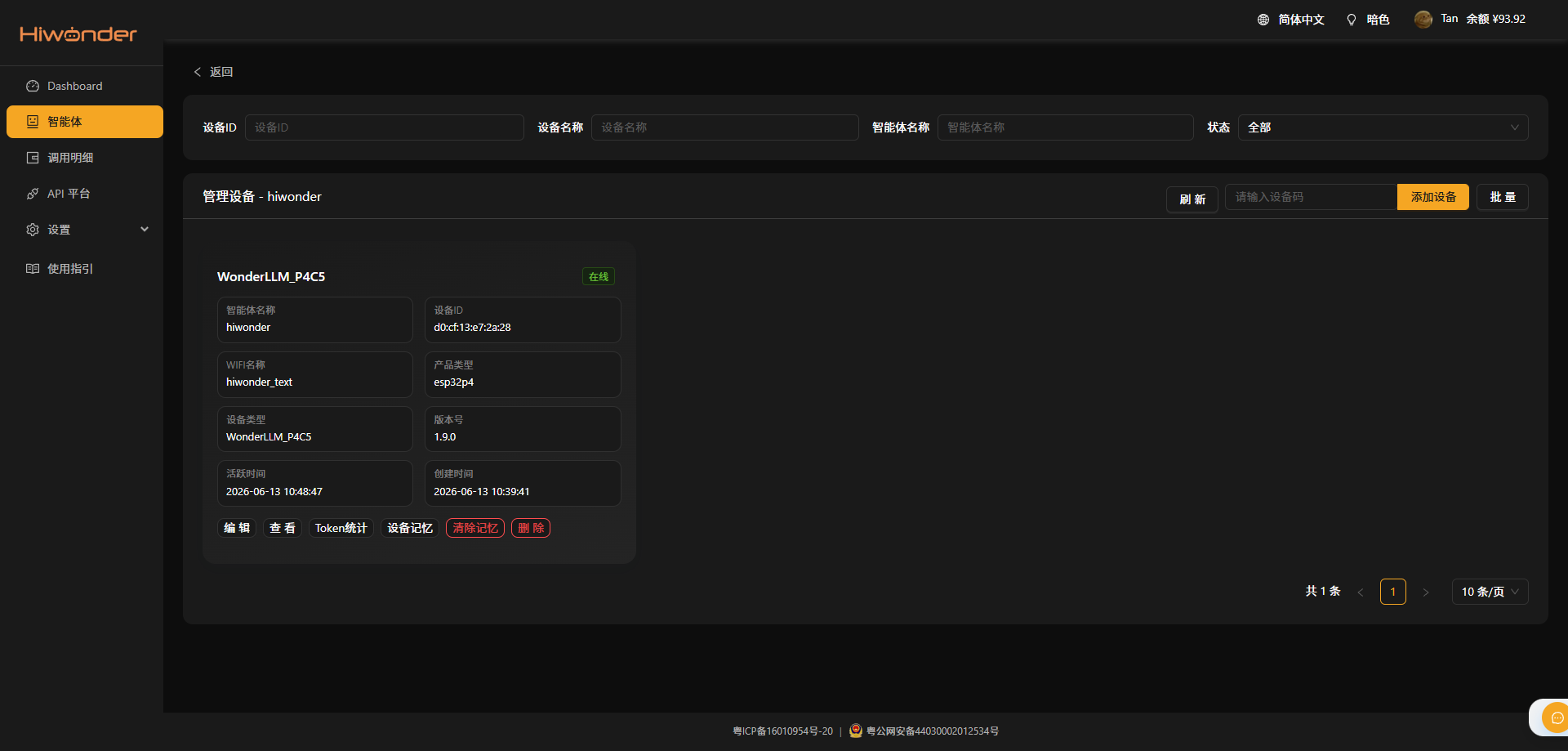This screenshot has width=1568, height=751.
Task: Click device type value WonderLLM_P4C5
Action: tap(269, 437)
